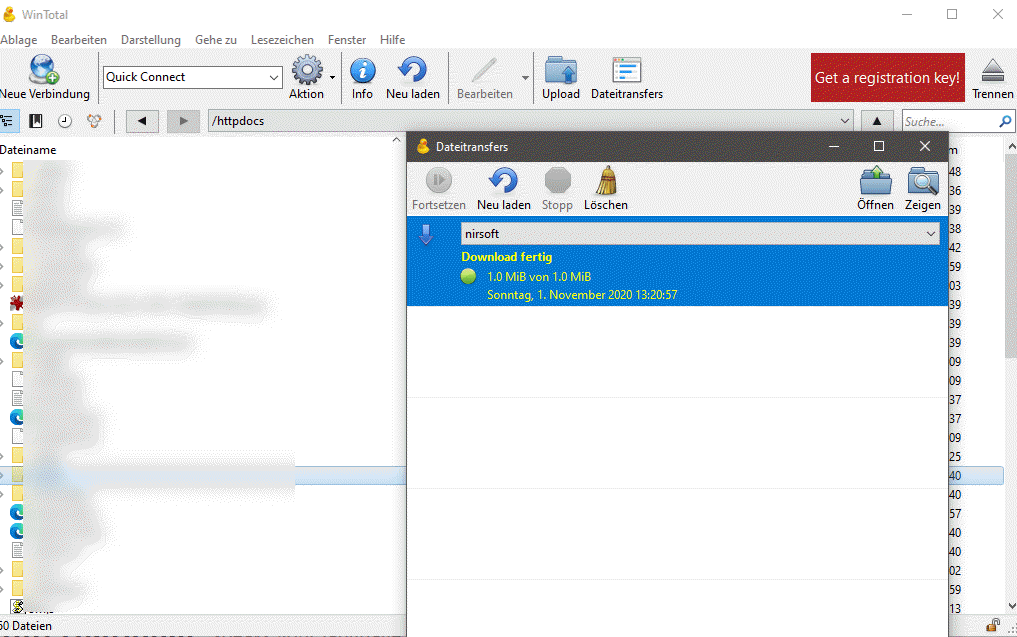Image resolution: width=1017 pixels, height=637 pixels.
Task: Open the Aktion dropdown arrow
Action: coord(332,78)
